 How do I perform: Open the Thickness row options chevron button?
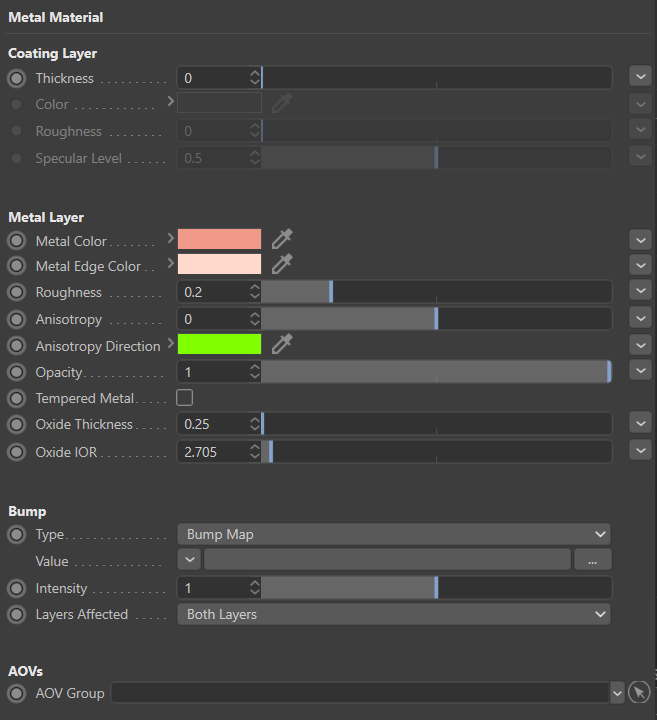click(x=640, y=77)
